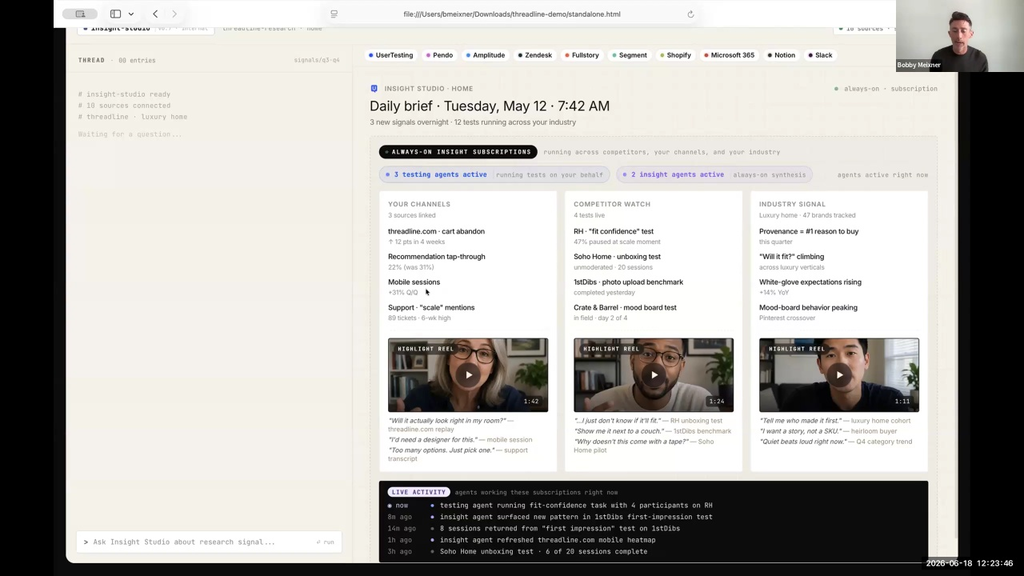Image resolution: width=1024 pixels, height=576 pixels.
Task: Play the Your Channels highlight reel
Action: pyautogui.click(x=468, y=375)
